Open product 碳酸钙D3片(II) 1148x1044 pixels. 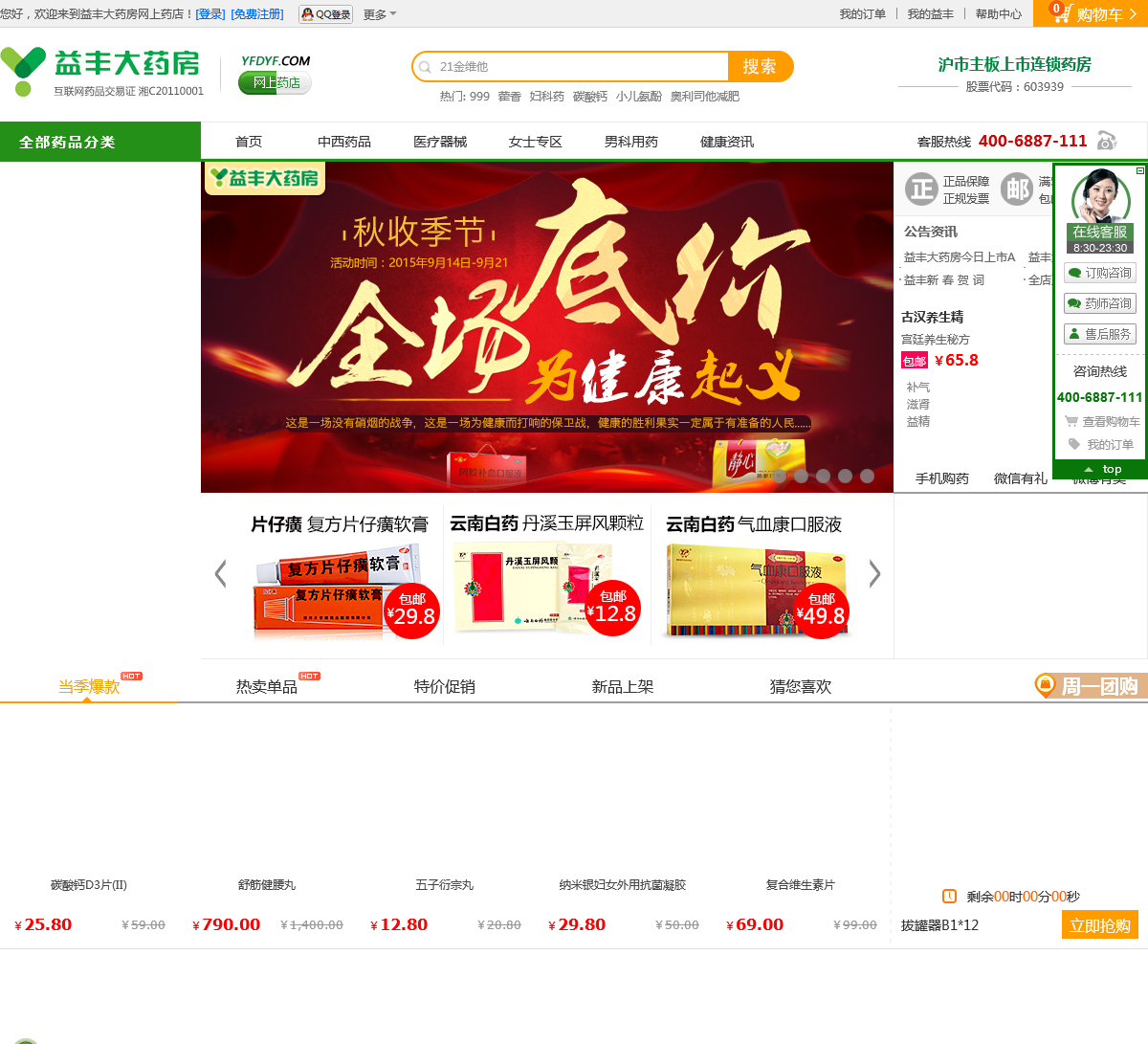(x=89, y=885)
